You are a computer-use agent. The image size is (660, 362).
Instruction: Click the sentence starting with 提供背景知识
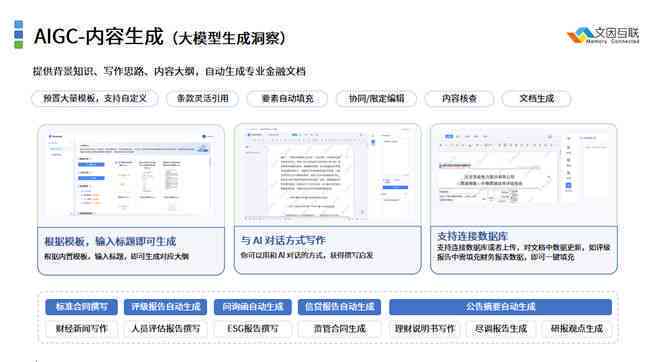click(x=169, y=71)
